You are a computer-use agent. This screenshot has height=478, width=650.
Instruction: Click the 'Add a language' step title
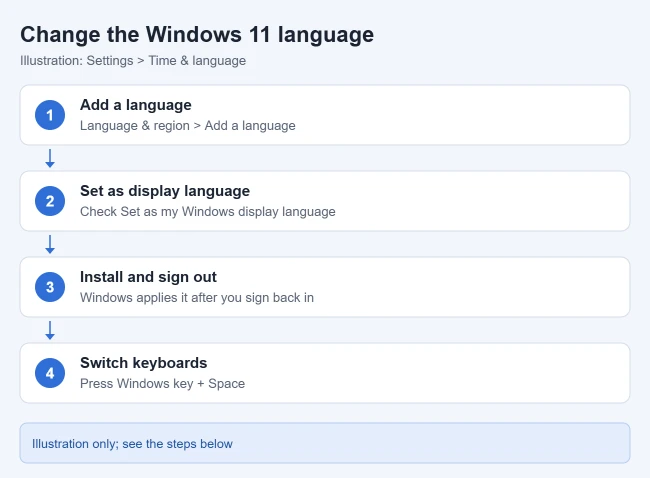tap(136, 105)
